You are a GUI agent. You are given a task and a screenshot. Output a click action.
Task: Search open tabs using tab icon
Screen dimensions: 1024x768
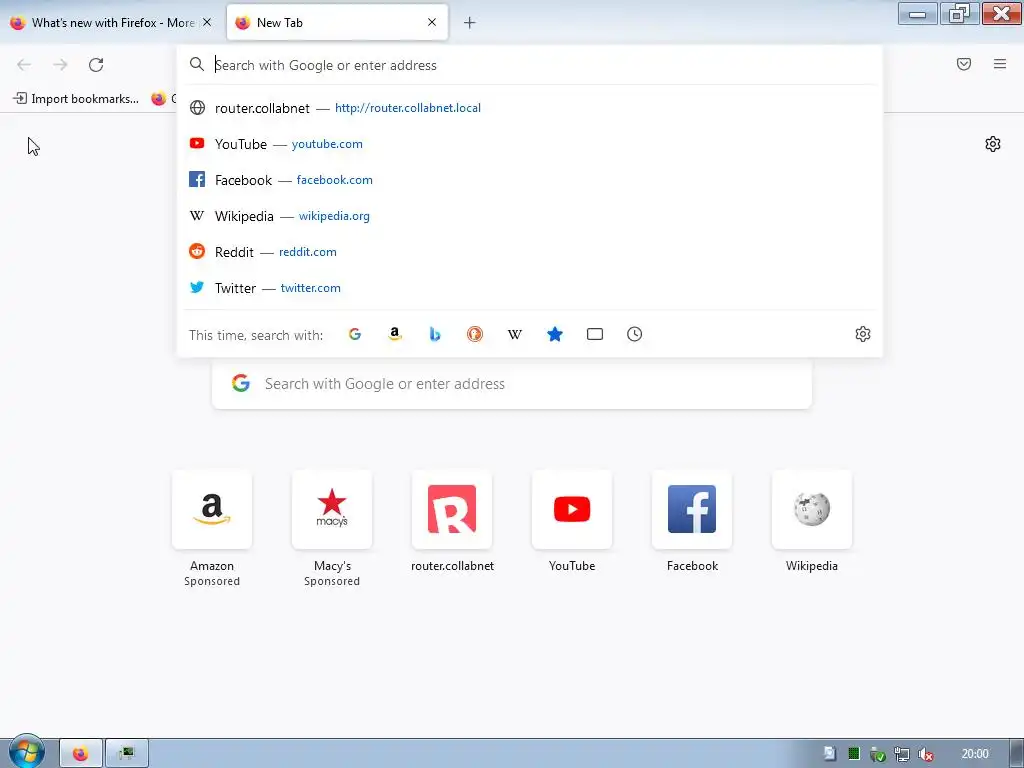(594, 334)
